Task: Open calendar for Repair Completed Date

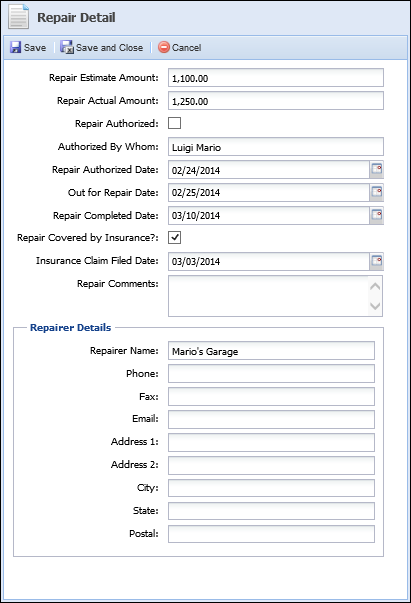Action: click(376, 215)
